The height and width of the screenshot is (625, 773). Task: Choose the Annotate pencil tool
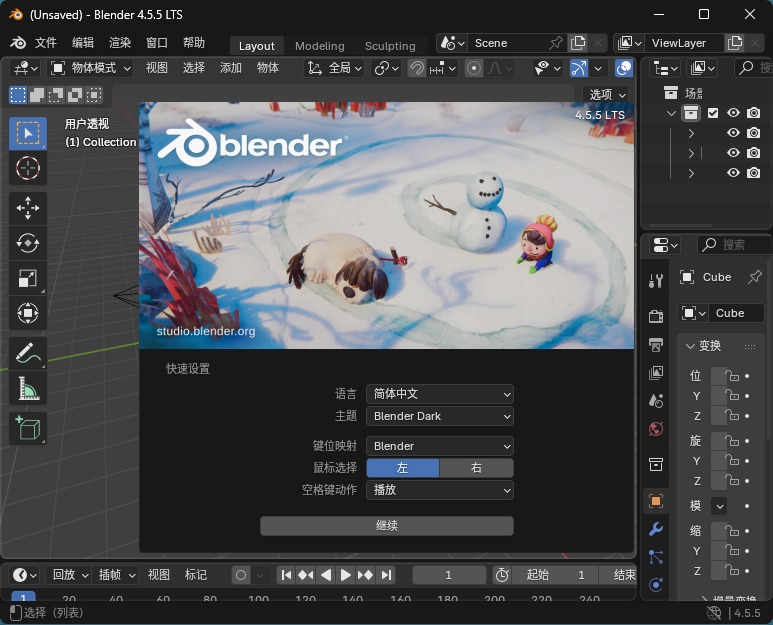(28, 353)
